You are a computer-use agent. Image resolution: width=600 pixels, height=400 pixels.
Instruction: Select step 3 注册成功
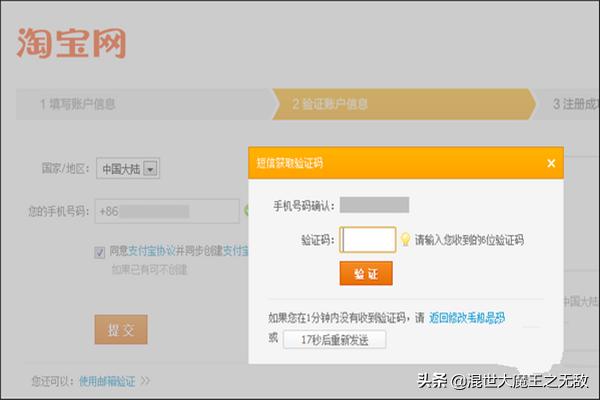tap(570, 104)
